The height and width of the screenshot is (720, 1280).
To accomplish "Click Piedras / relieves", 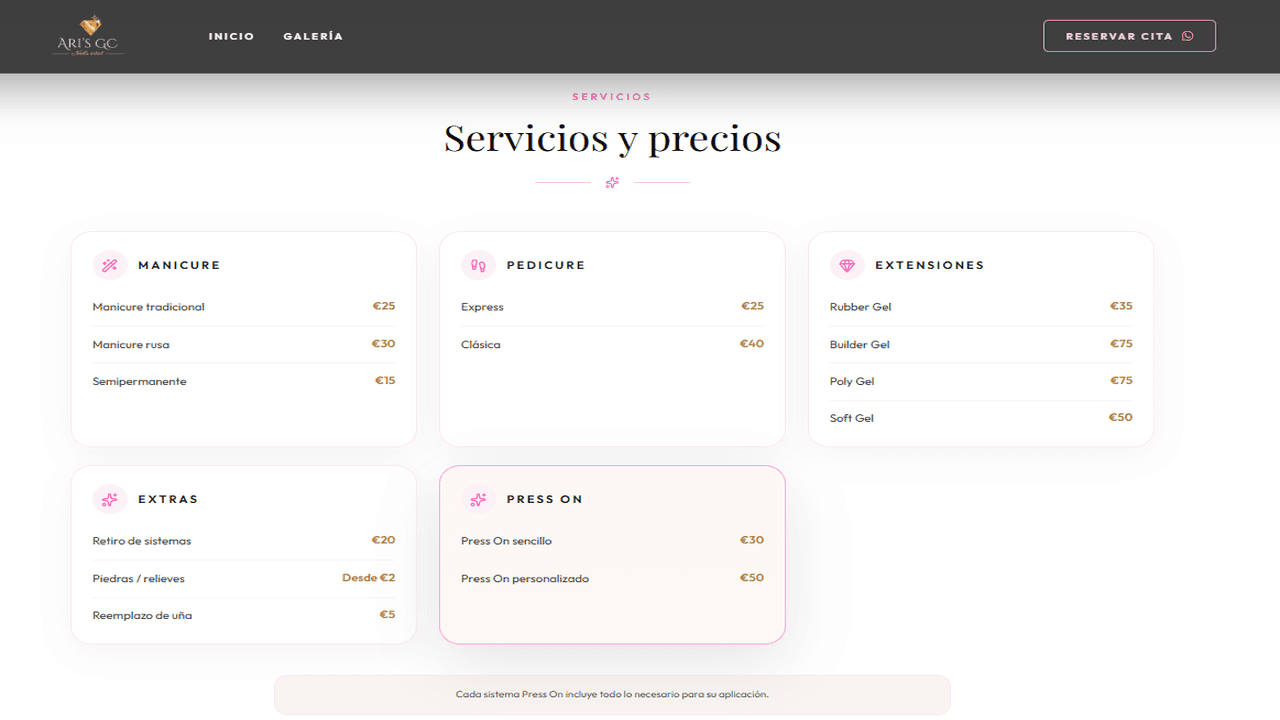I will (244, 578).
